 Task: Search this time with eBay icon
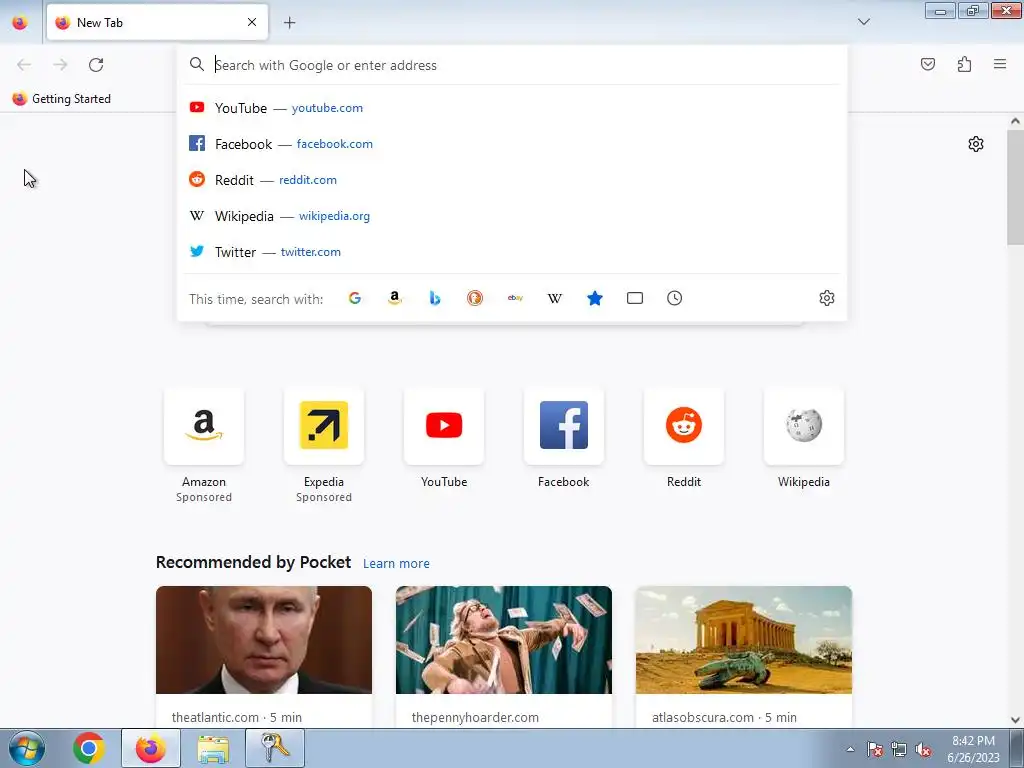[x=515, y=298]
